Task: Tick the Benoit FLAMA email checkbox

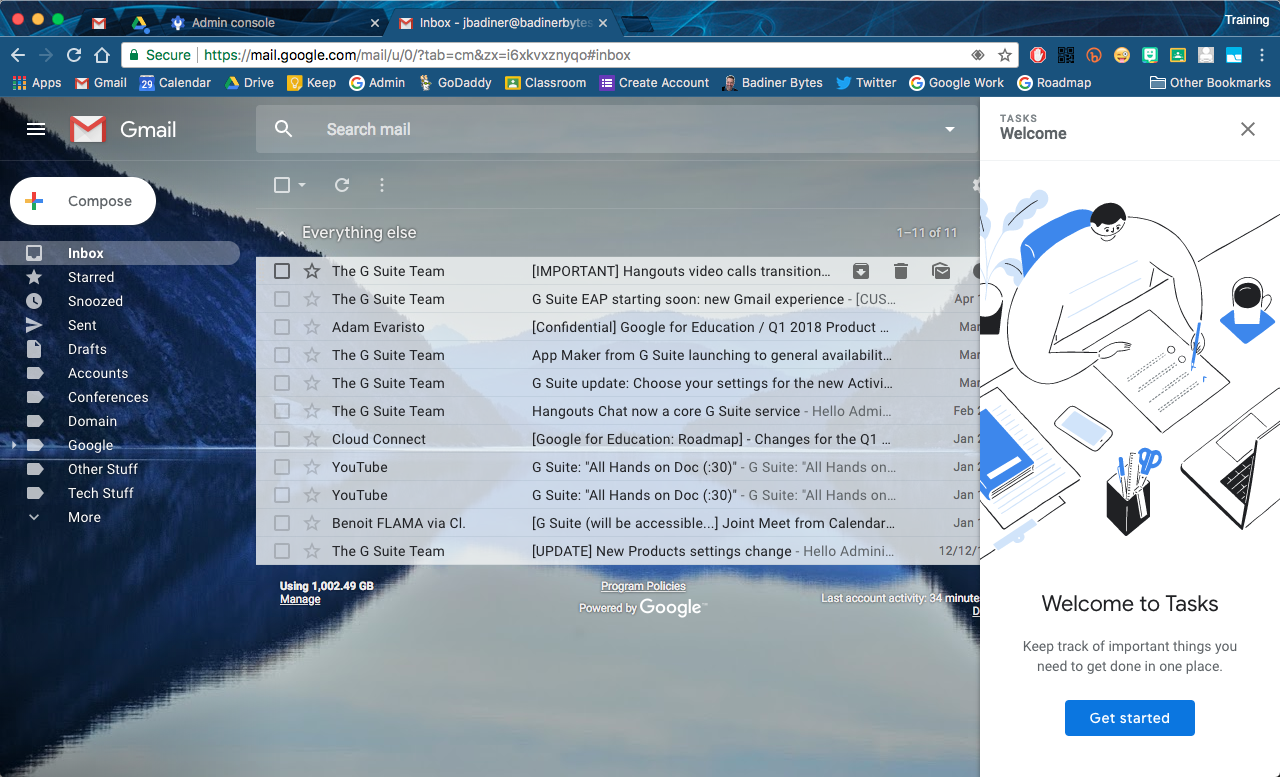Action: (x=282, y=523)
